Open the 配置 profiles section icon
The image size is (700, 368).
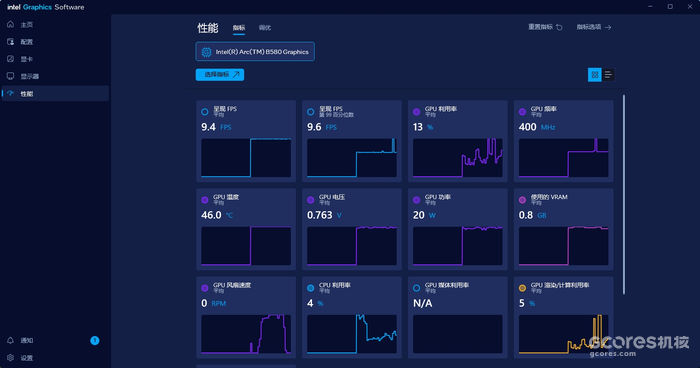(11, 42)
